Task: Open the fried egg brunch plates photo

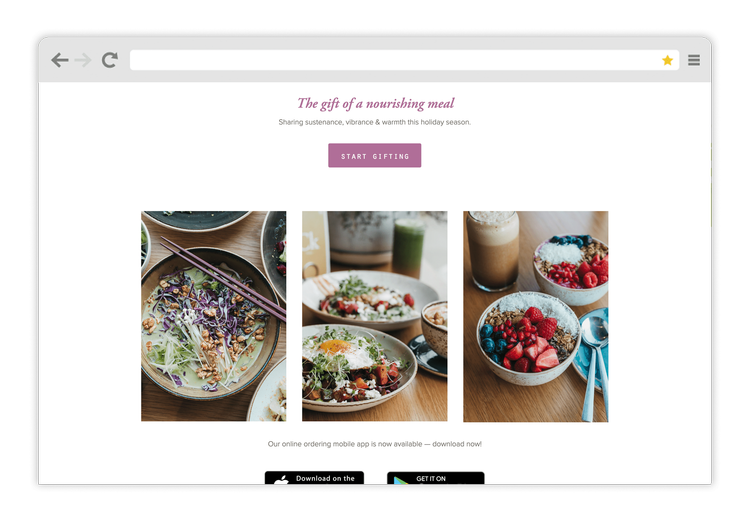Action: [375, 316]
